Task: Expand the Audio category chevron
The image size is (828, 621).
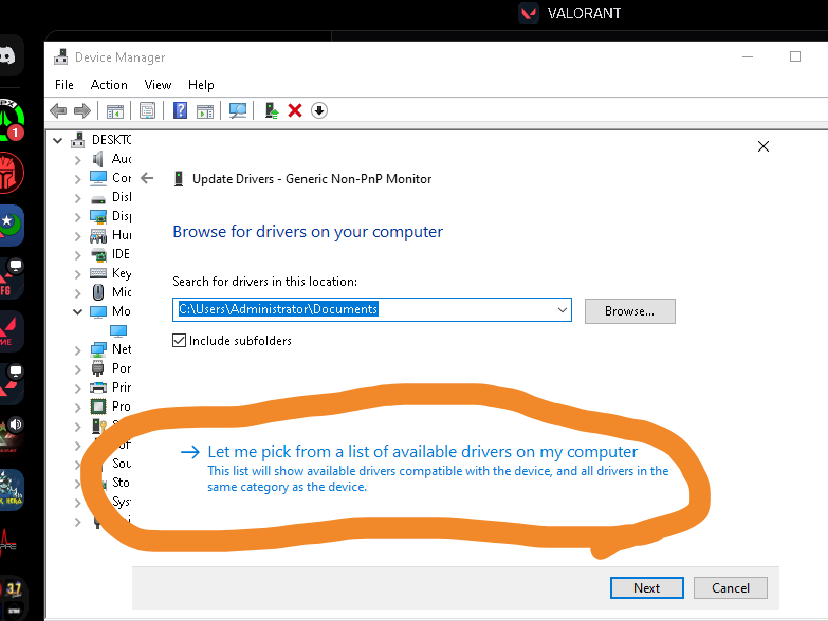Action: [78, 160]
